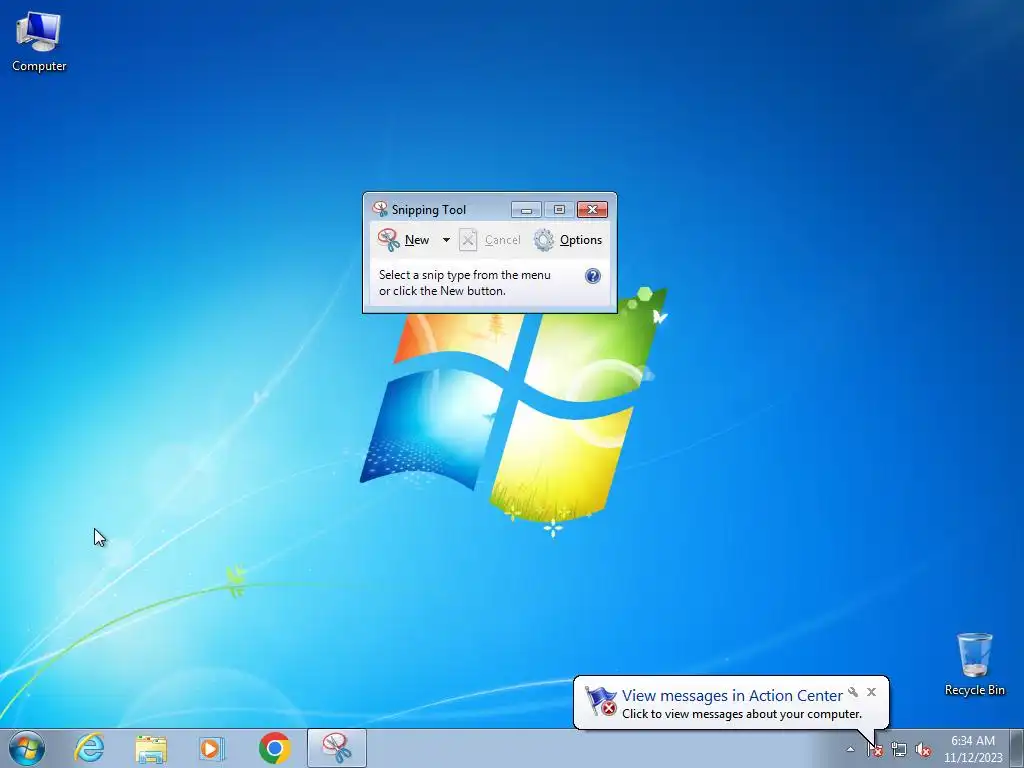Click the Action Center flag tray icon

click(875, 750)
